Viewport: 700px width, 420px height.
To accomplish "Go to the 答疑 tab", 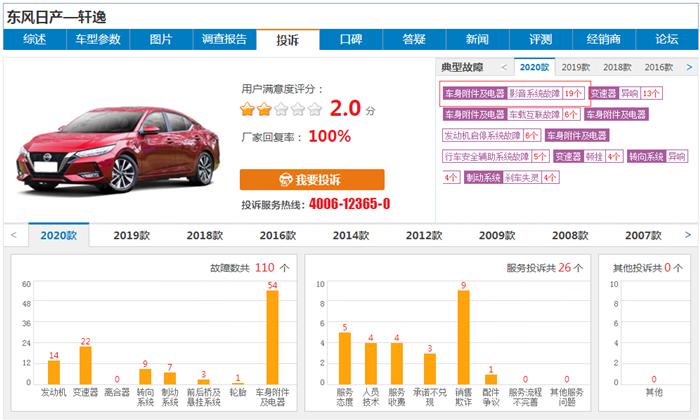I will click(x=414, y=39).
